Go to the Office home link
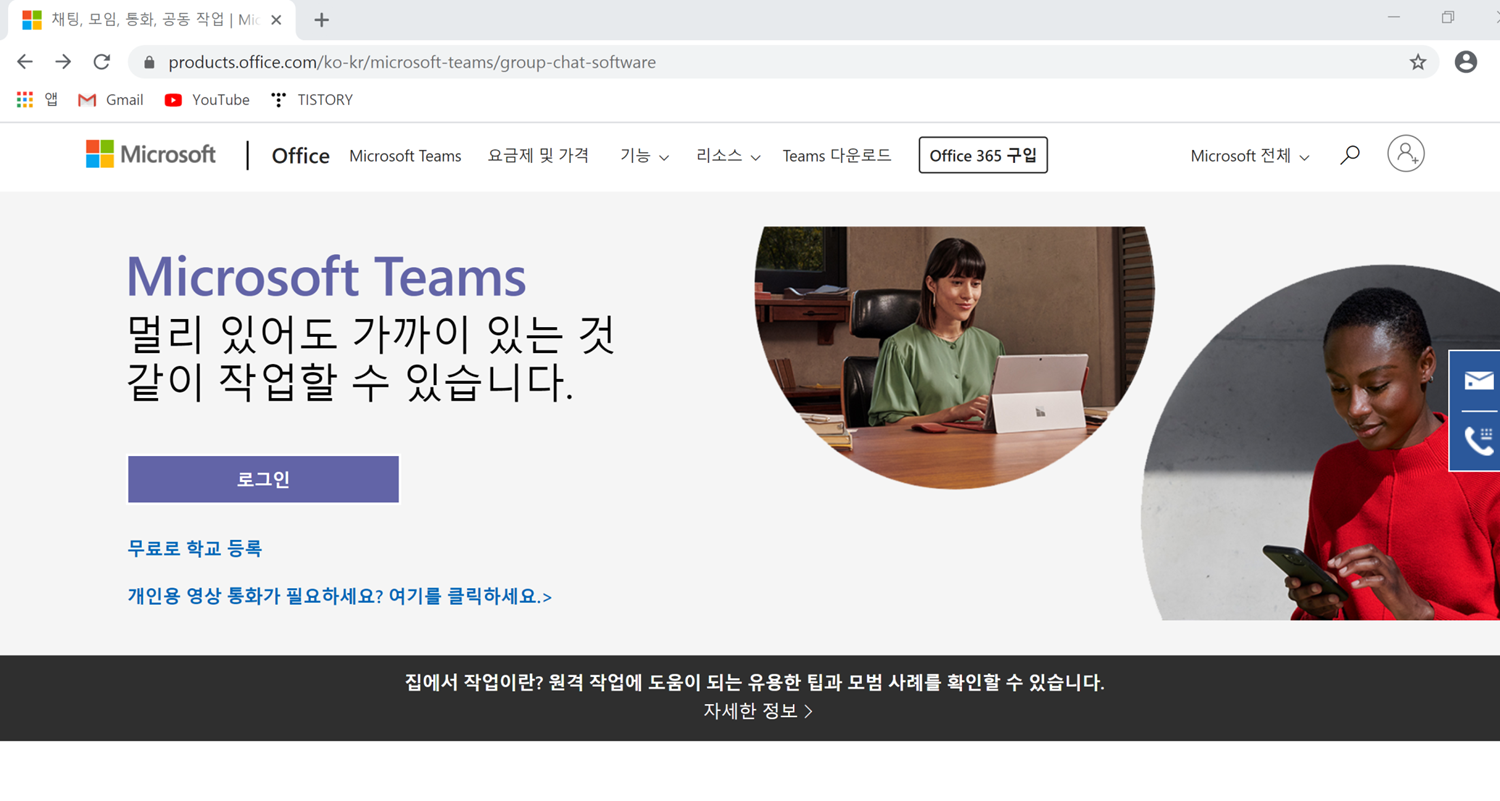Screen dimensions: 1500x801 point(300,156)
